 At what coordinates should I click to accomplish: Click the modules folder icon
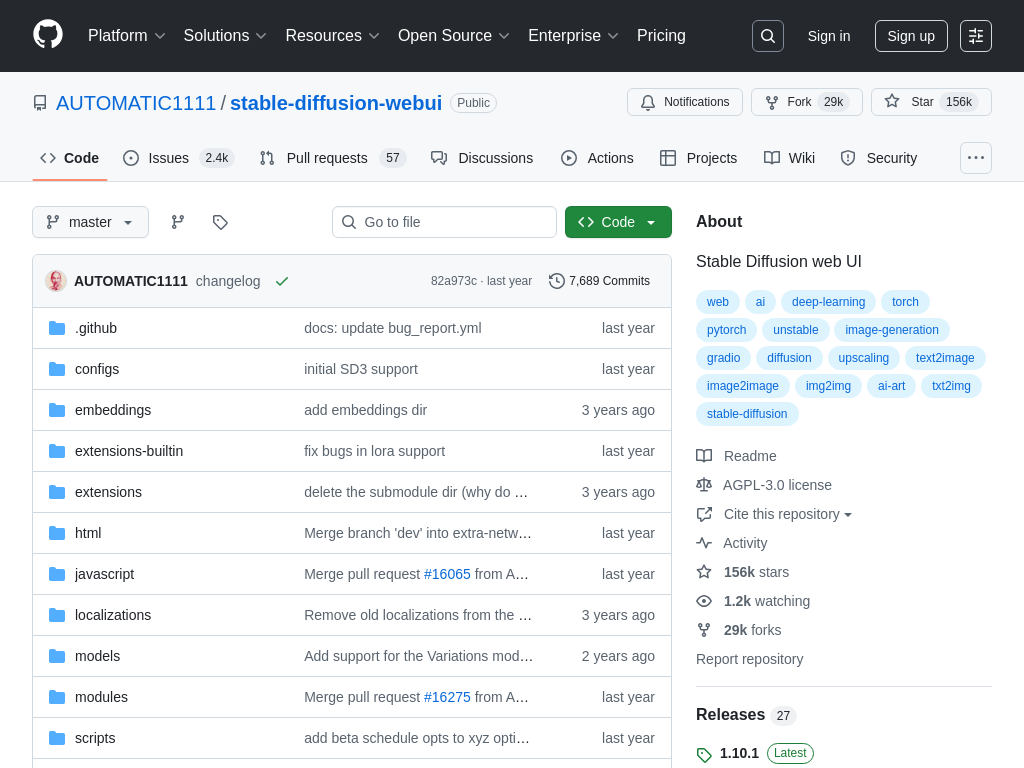coord(57,697)
